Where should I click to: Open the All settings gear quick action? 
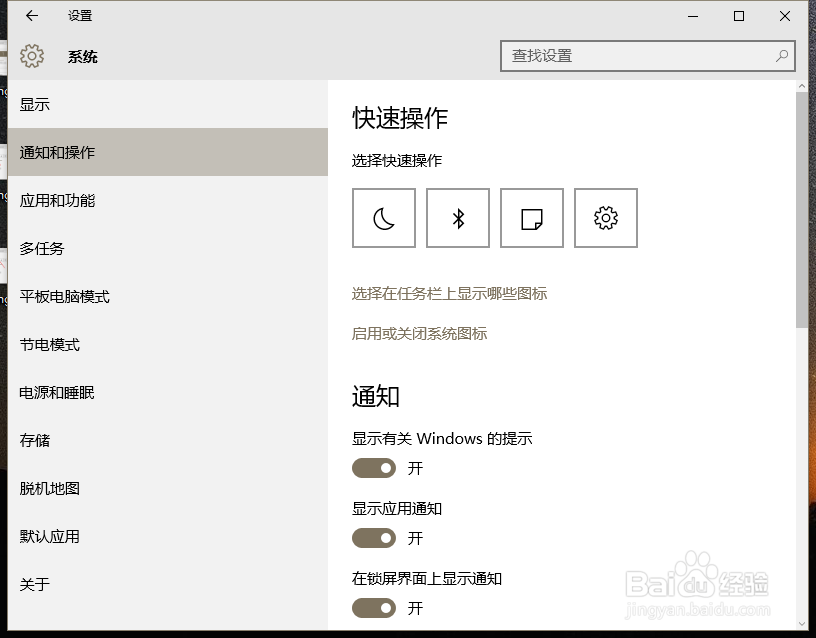pos(605,218)
